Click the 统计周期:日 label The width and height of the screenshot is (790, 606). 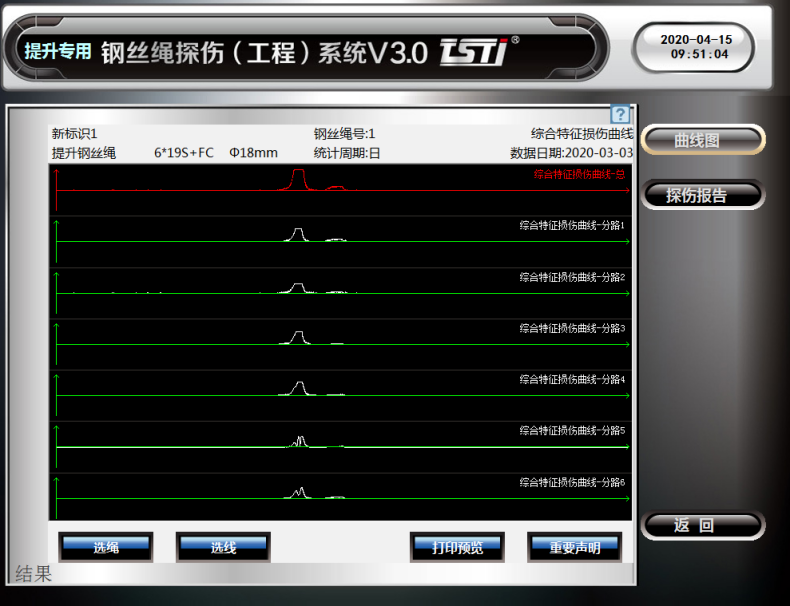pyautogui.click(x=347, y=153)
